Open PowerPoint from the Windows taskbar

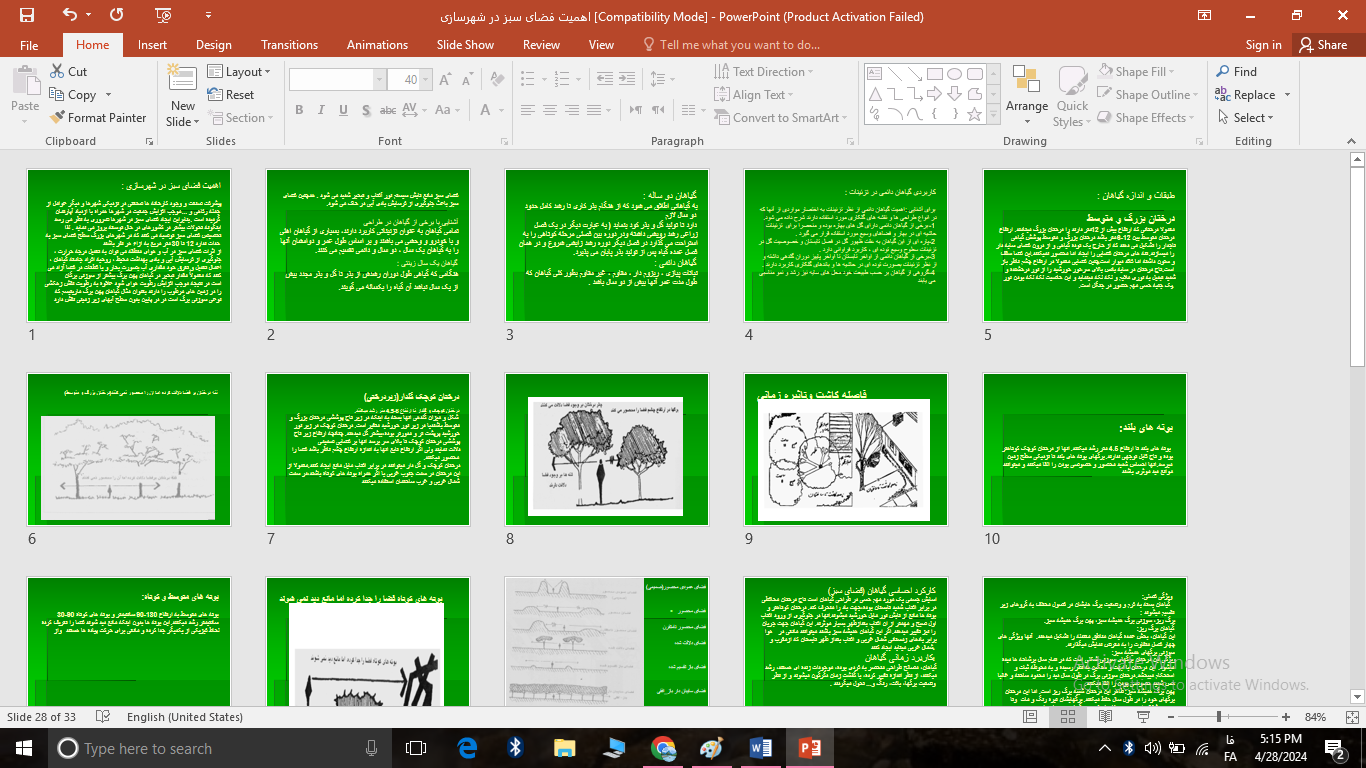tap(809, 748)
